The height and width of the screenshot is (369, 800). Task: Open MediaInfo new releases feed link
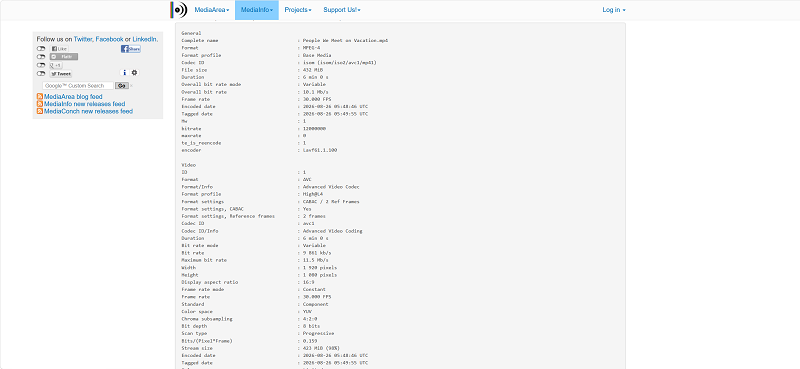click(84, 104)
